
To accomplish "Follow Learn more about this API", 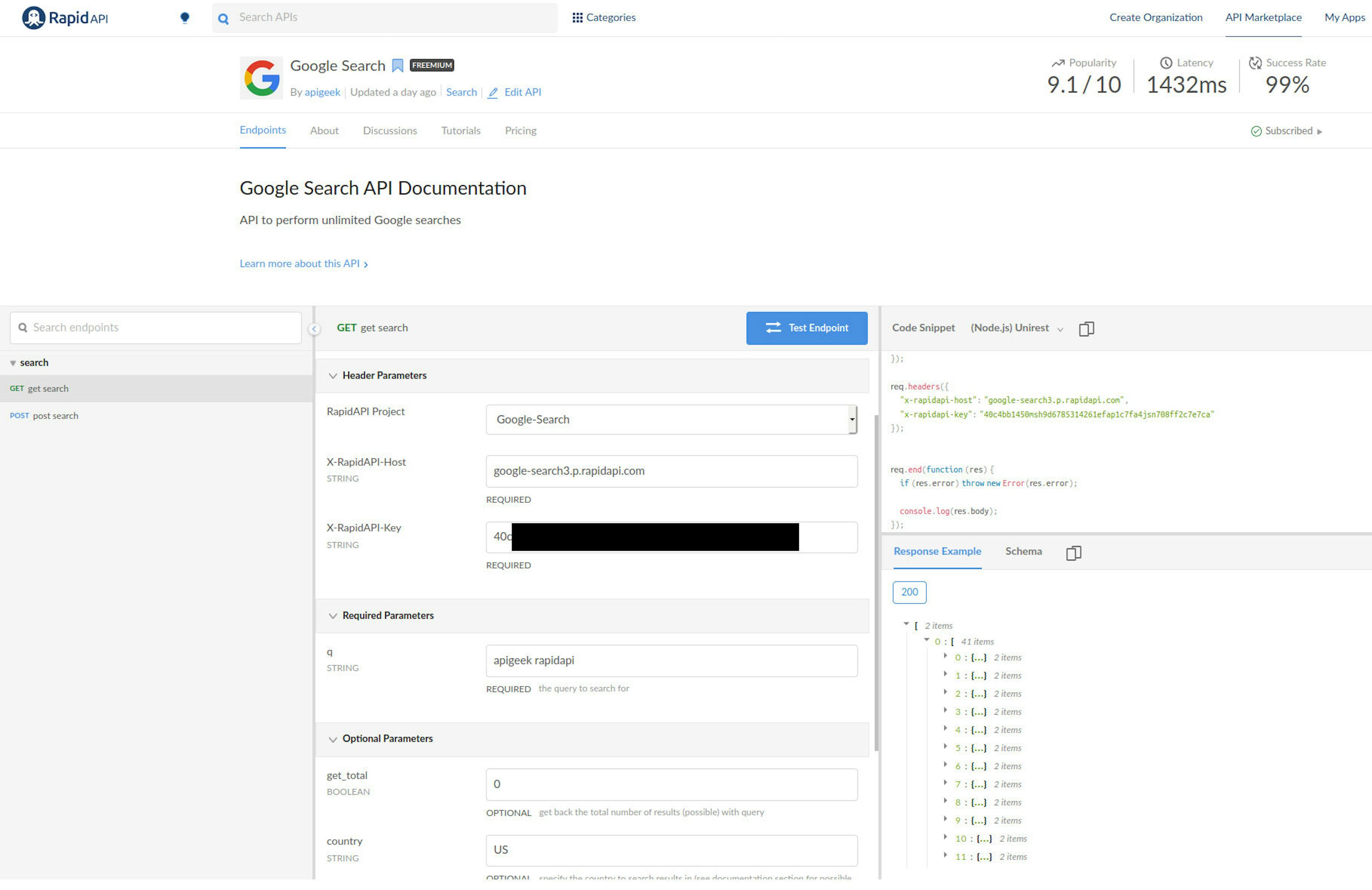I will click(303, 264).
